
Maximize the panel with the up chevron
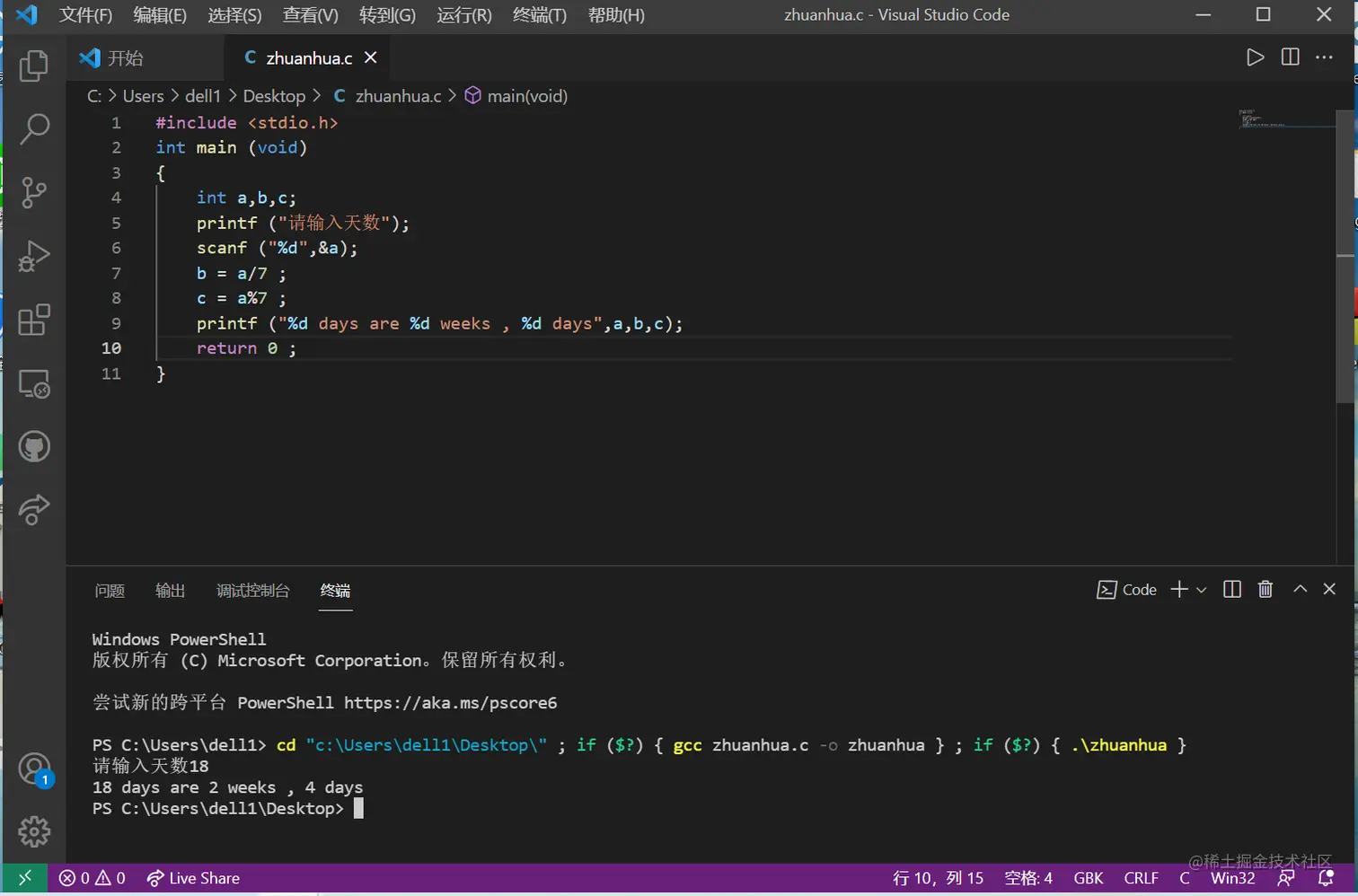click(1300, 589)
